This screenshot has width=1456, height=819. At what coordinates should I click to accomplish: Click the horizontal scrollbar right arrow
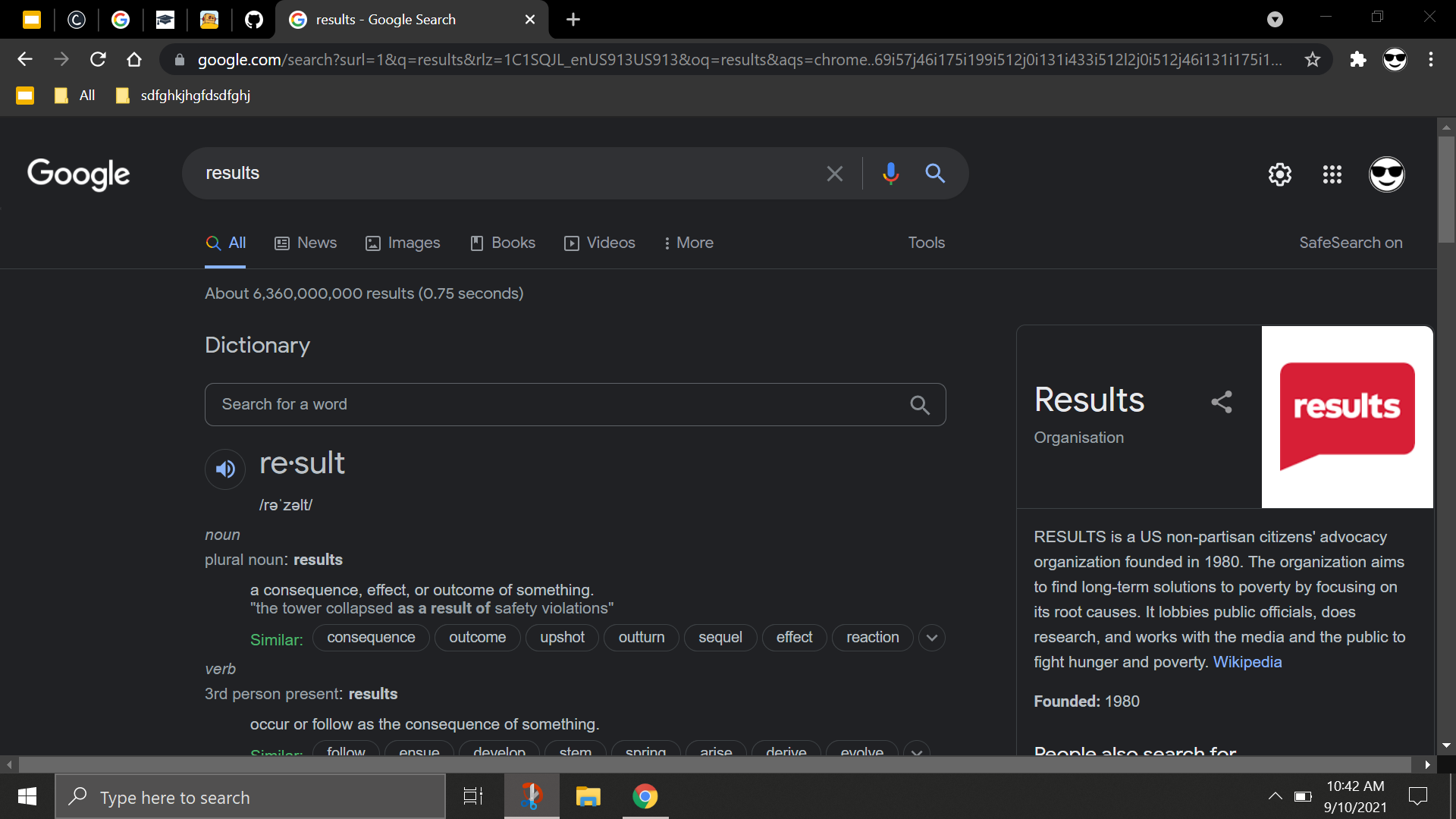tap(1427, 764)
